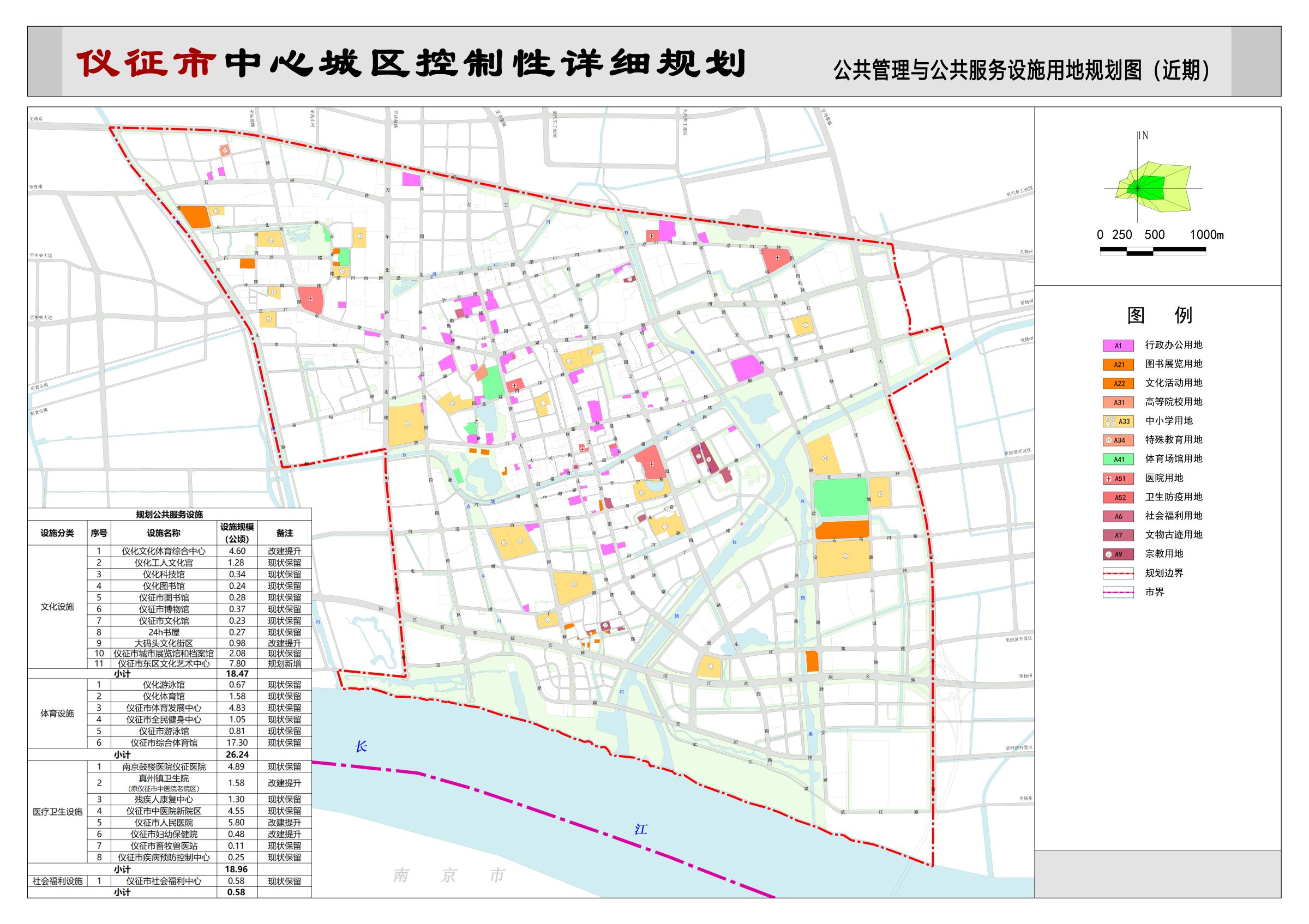
Task: Click the blue 江 river label
Action: tap(641, 830)
